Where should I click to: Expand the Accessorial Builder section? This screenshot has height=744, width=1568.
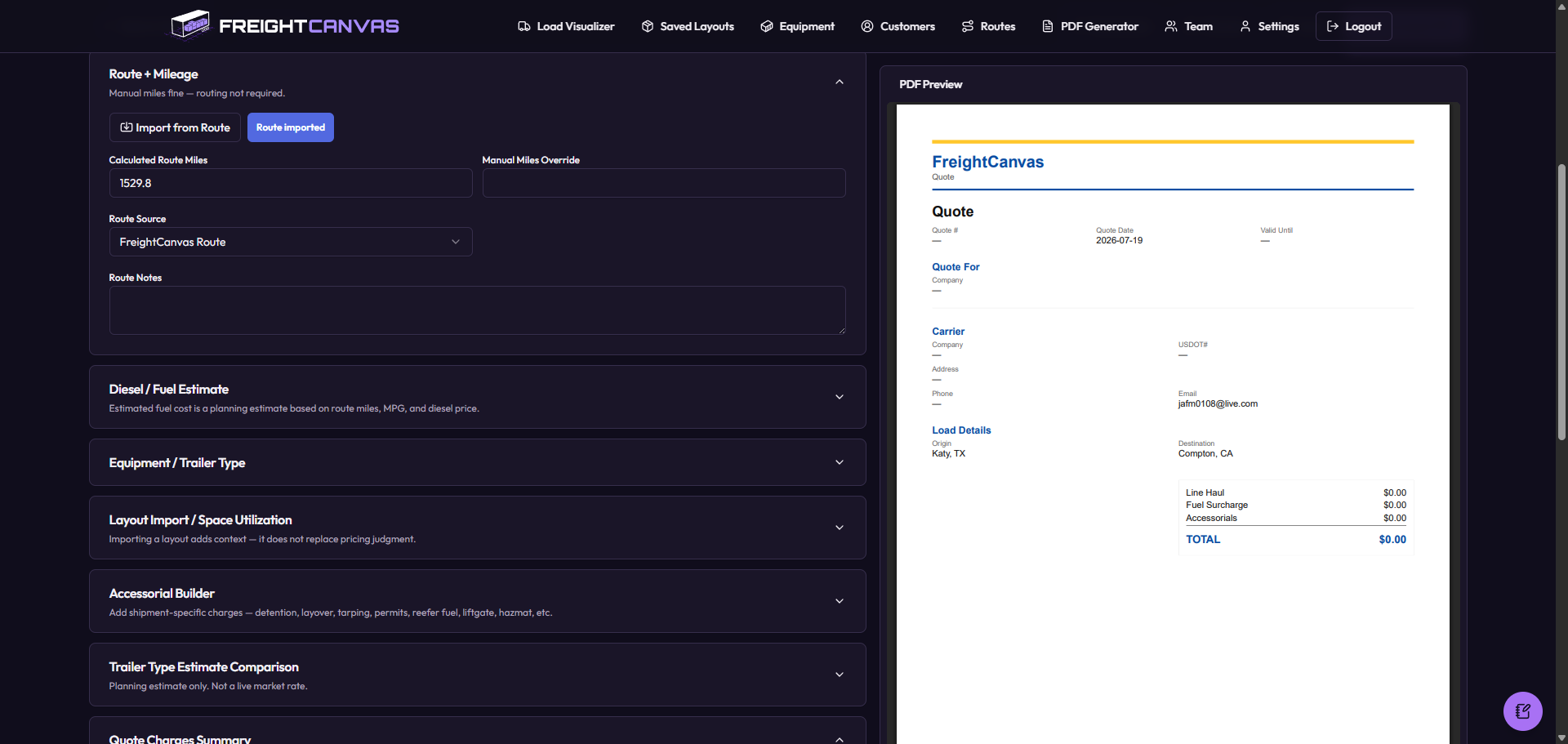pyautogui.click(x=840, y=601)
